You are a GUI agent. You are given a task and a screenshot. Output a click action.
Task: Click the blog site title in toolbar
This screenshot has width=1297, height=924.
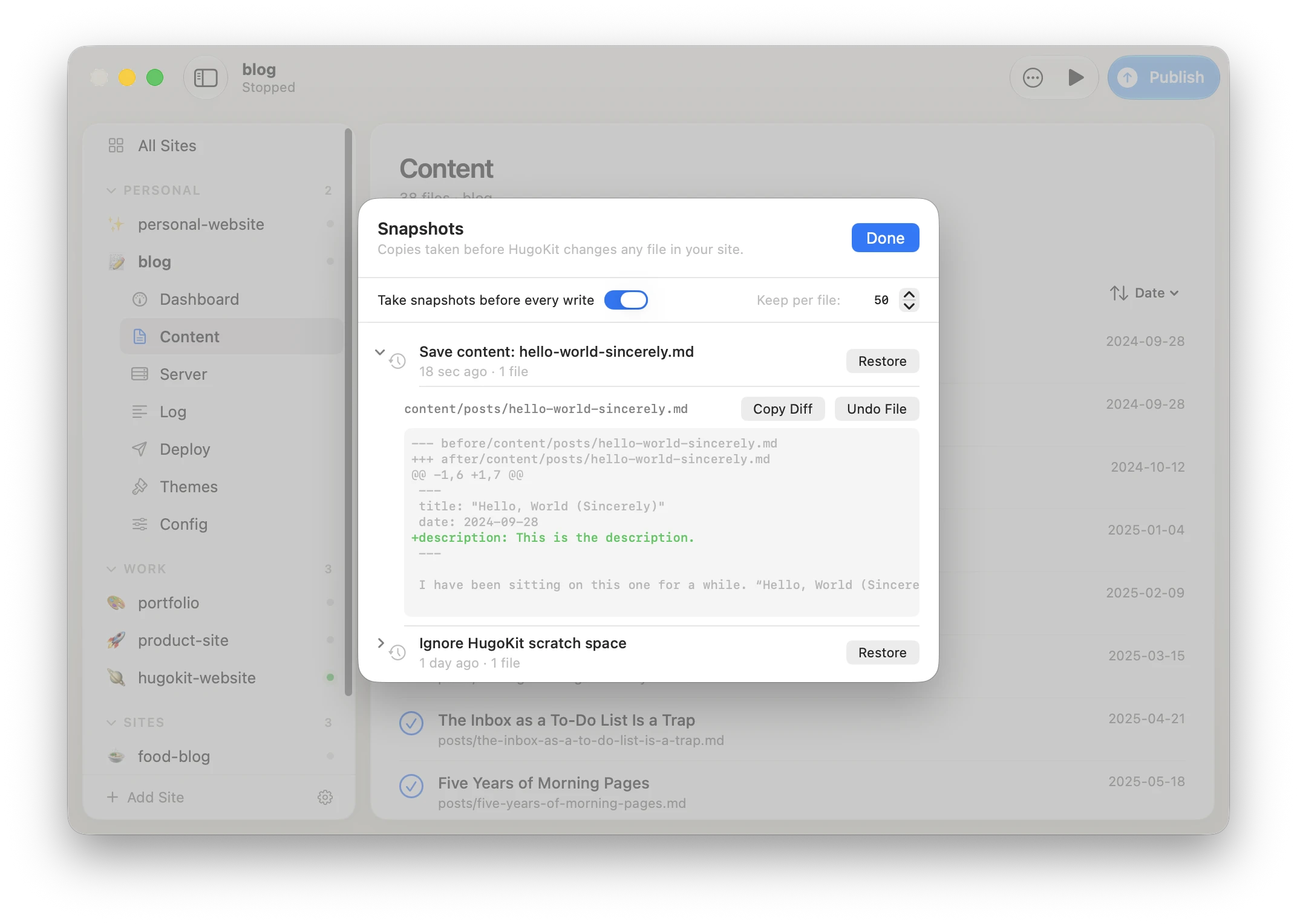[259, 70]
